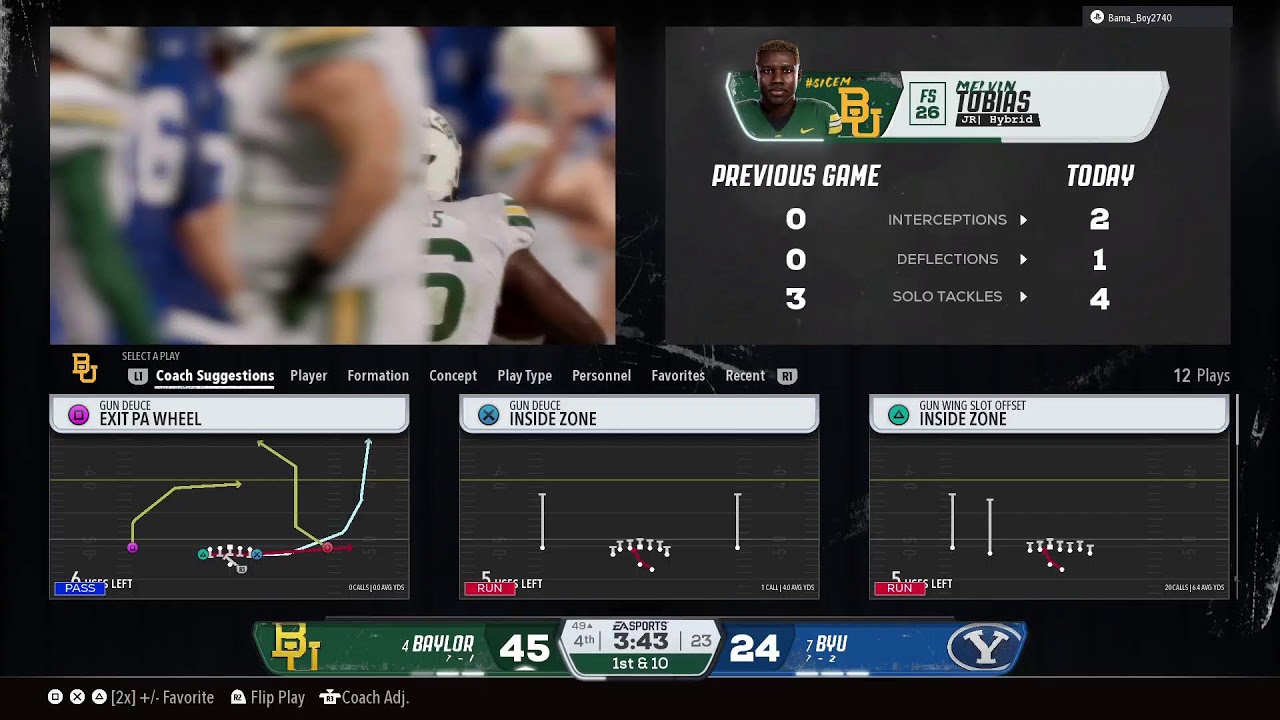Click the Baylor team name in scoreboard
Viewport: 1280px width, 720px height.
pos(443,644)
